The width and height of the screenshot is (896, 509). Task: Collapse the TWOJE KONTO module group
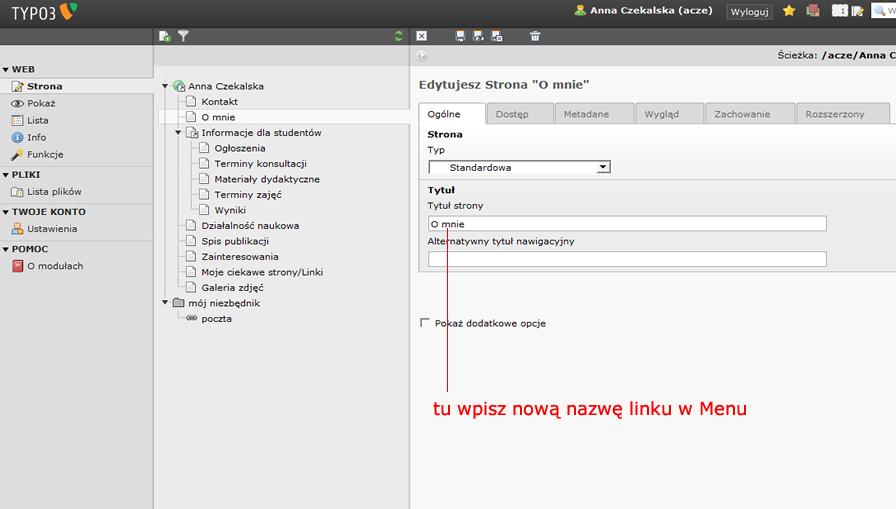pyautogui.click(x=6, y=212)
